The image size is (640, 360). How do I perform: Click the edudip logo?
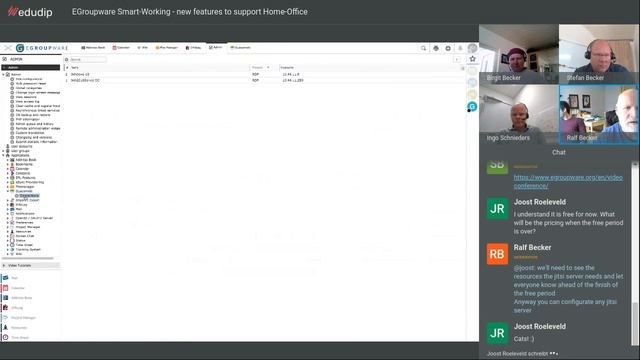(x=30, y=11)
